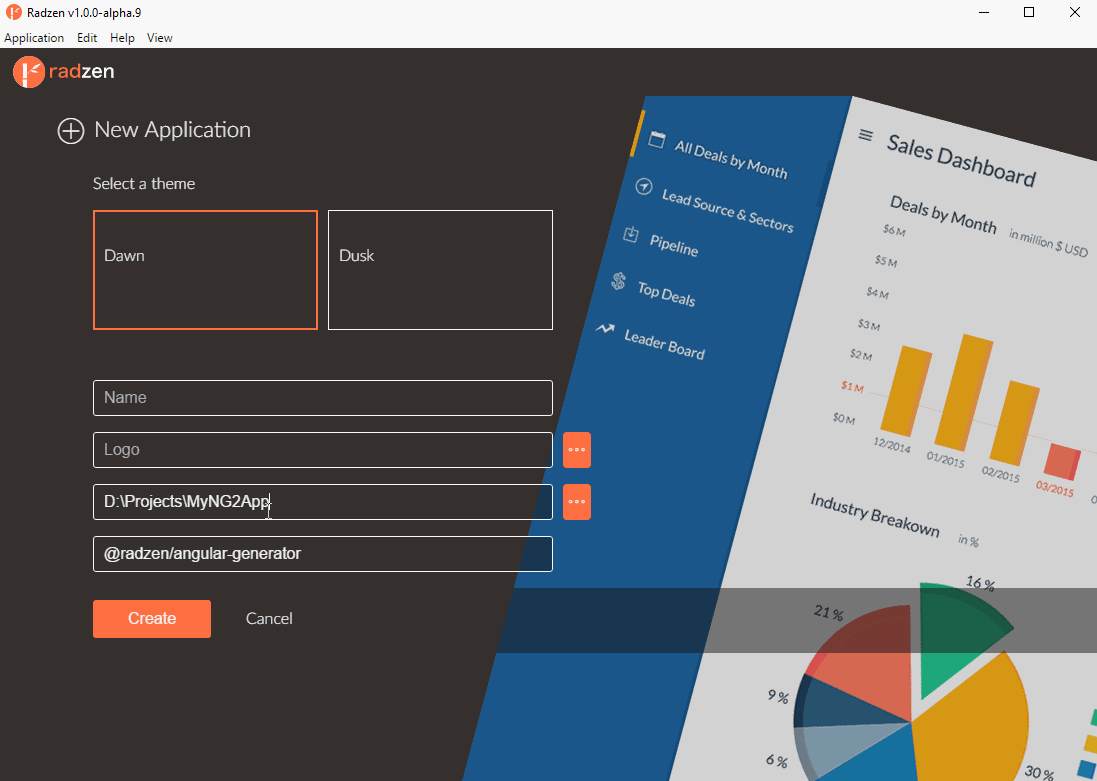Image resolution: width=1097 pixels, height=781 pixels.
Task: Click the Top Deals dollar icon
Action: pyautogui.click(x=618, y=281)
